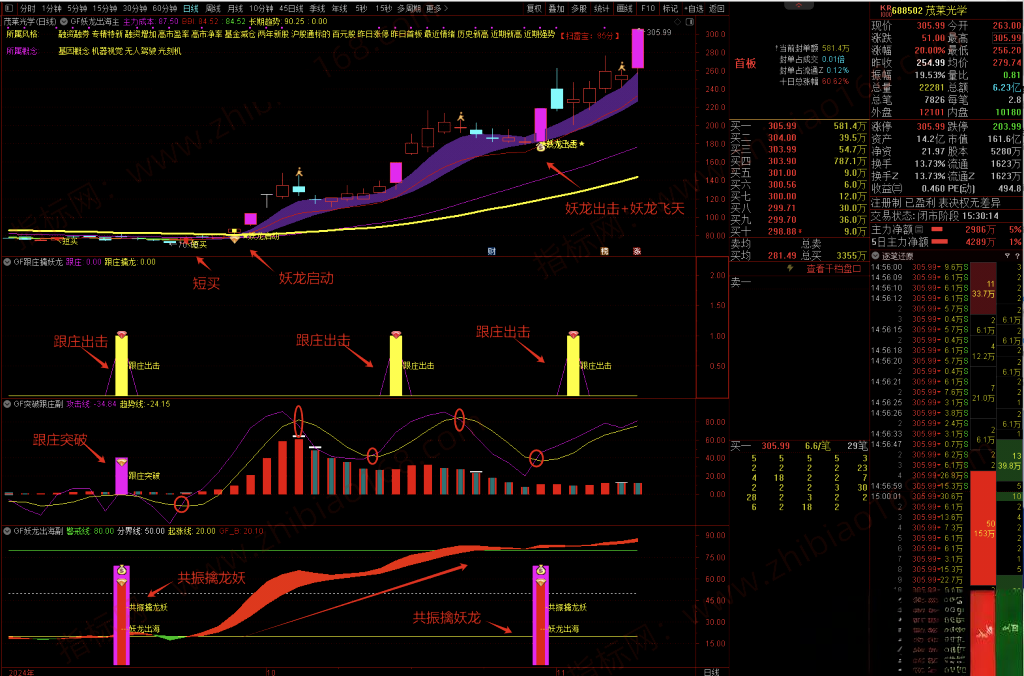The image size is (1024, 676).
Task: Open the 画线 drawing tools
Action: [x=624, y=7]
